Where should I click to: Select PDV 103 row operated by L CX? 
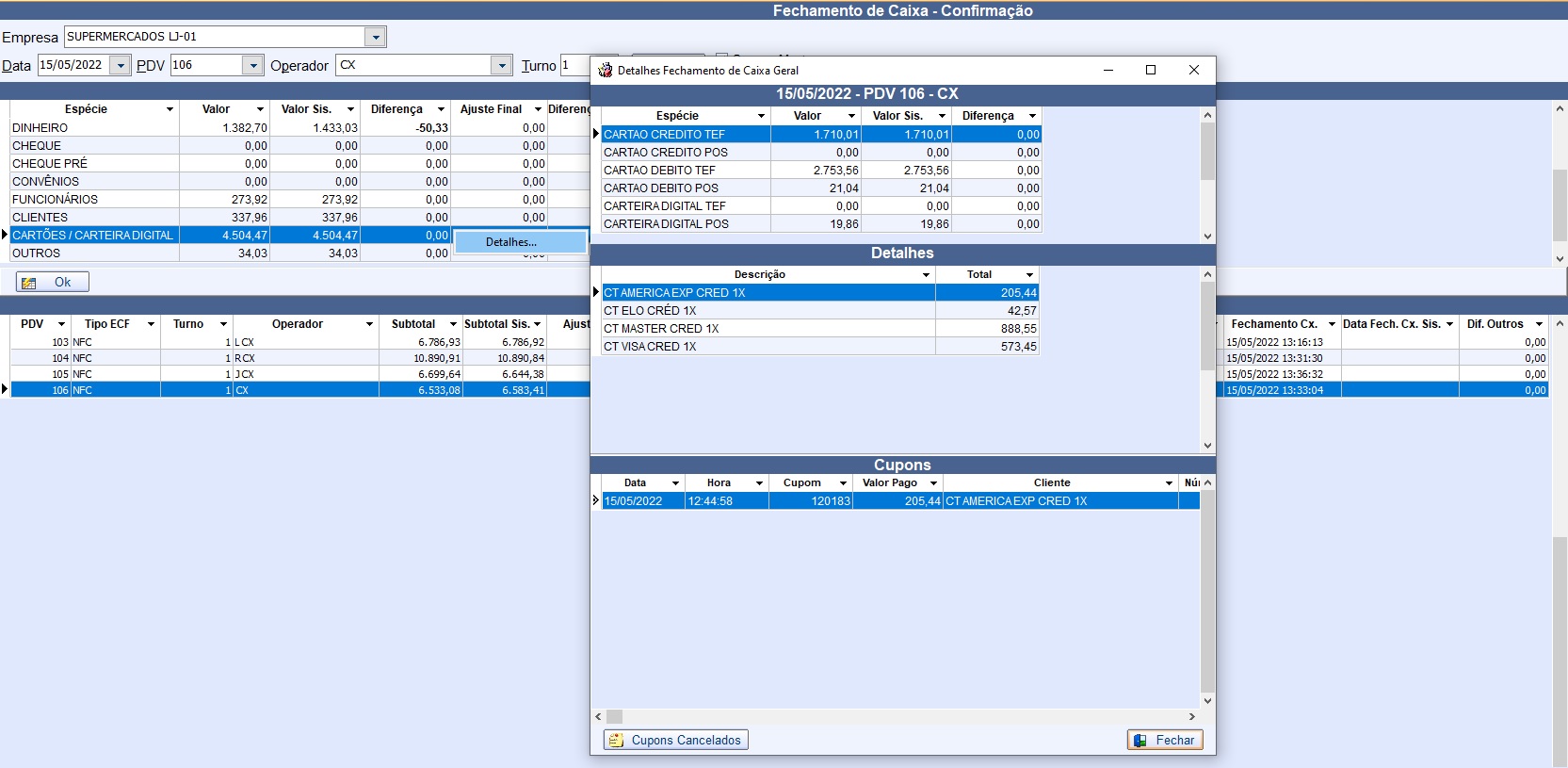click(299, 342)
